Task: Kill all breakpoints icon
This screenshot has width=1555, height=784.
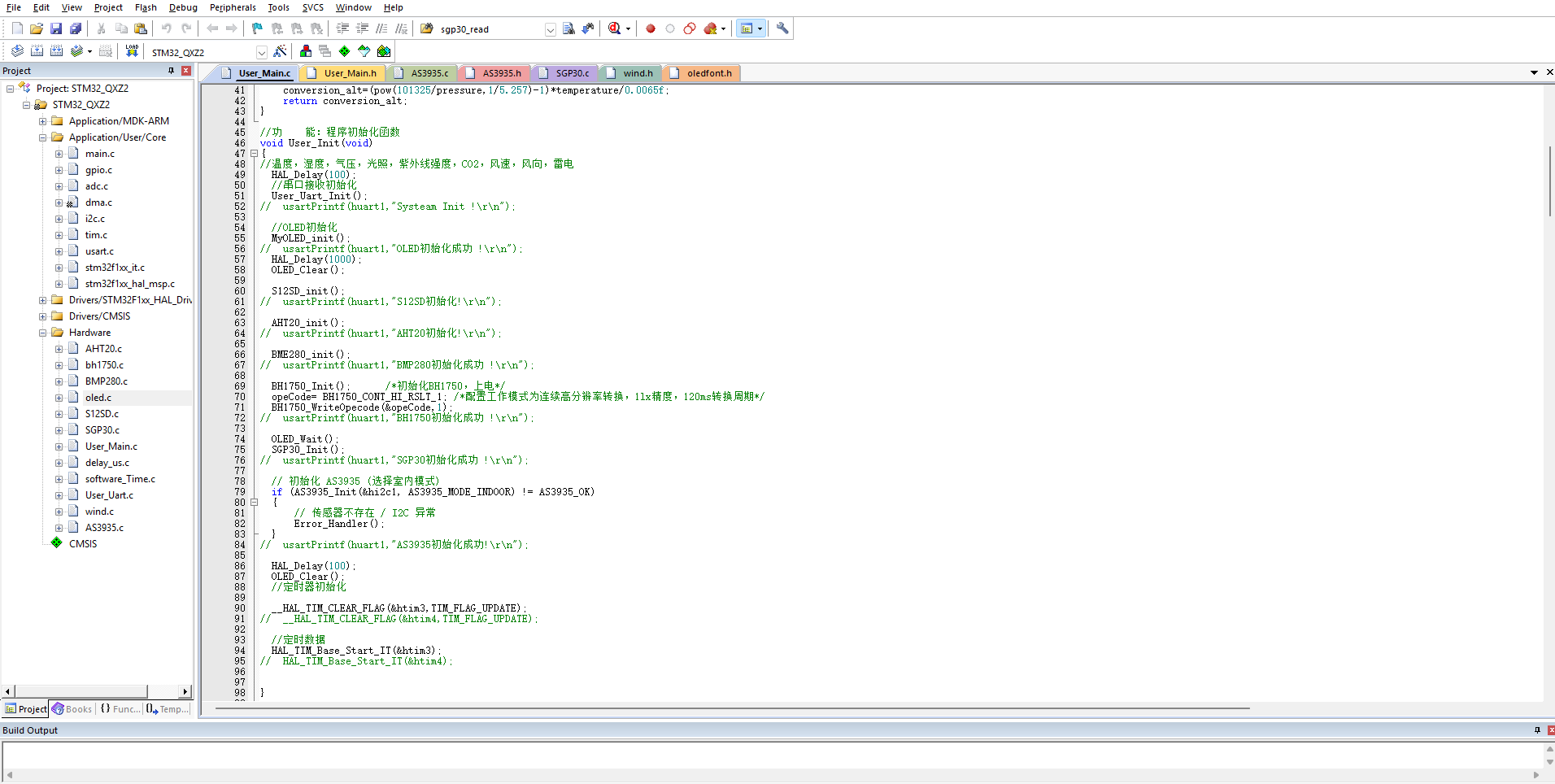Action: (x=711, y=28)
